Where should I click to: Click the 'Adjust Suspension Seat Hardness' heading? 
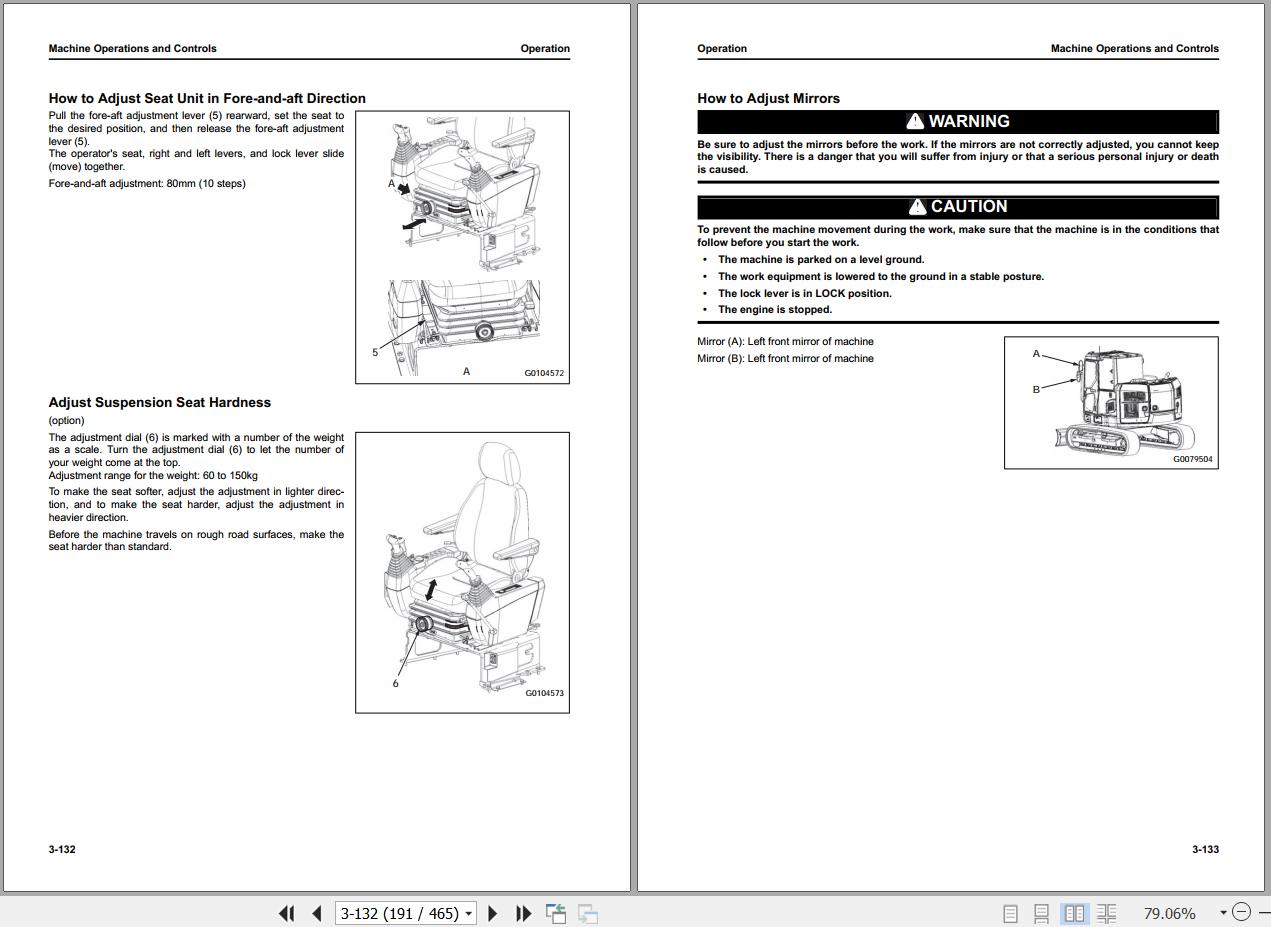click(x=160, y=402)
